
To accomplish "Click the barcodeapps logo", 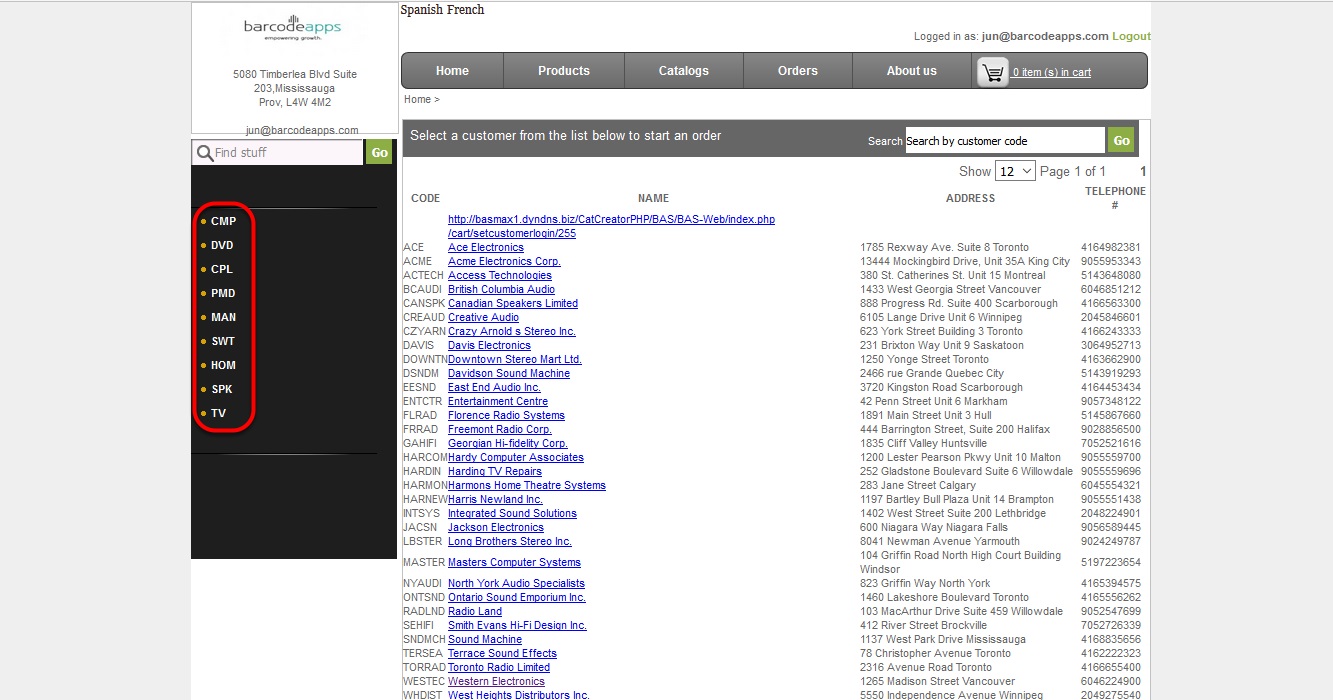I will [292, 27].
